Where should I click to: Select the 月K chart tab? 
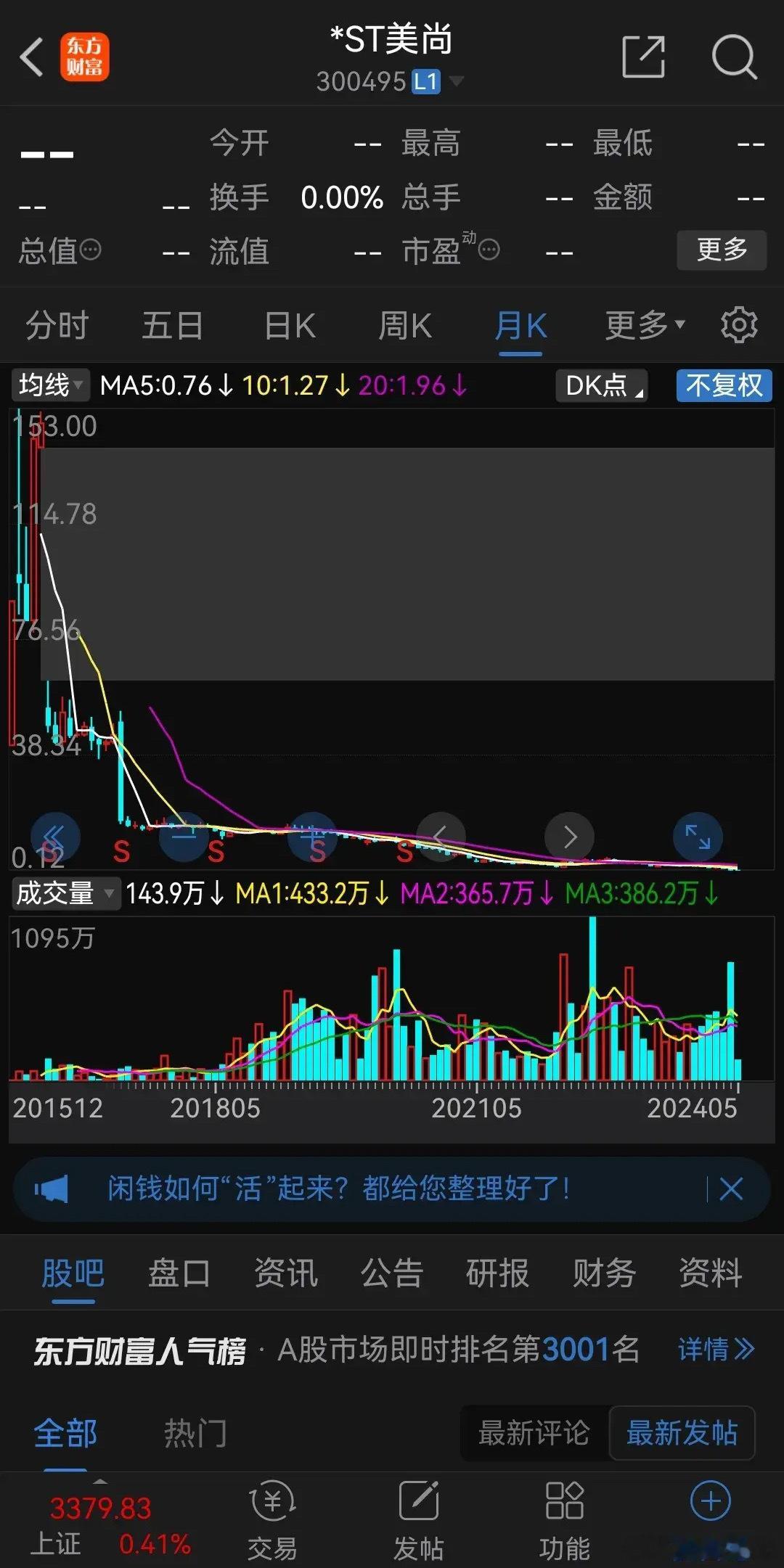click(521, 324)
